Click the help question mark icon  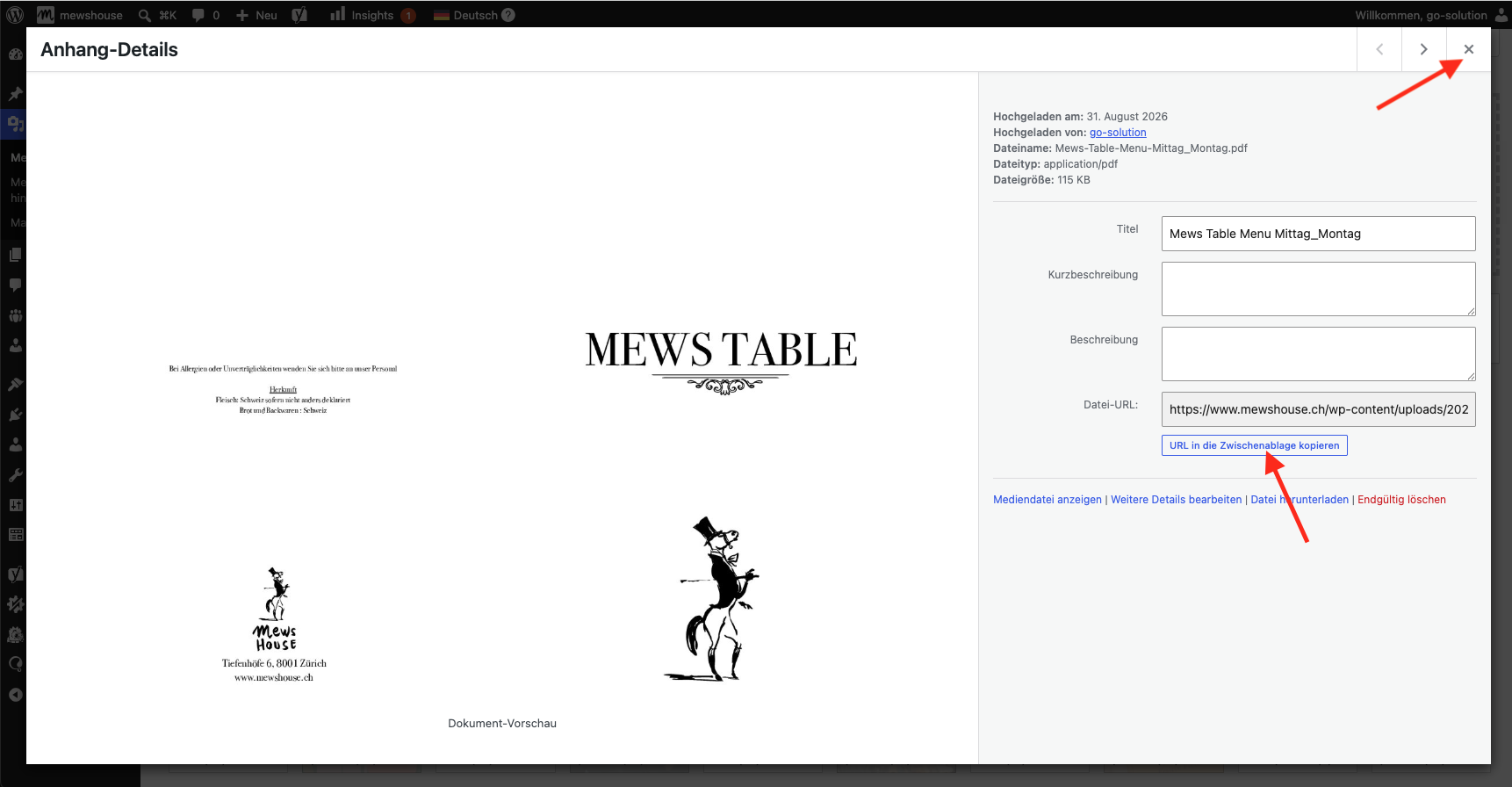click(508, 15)
